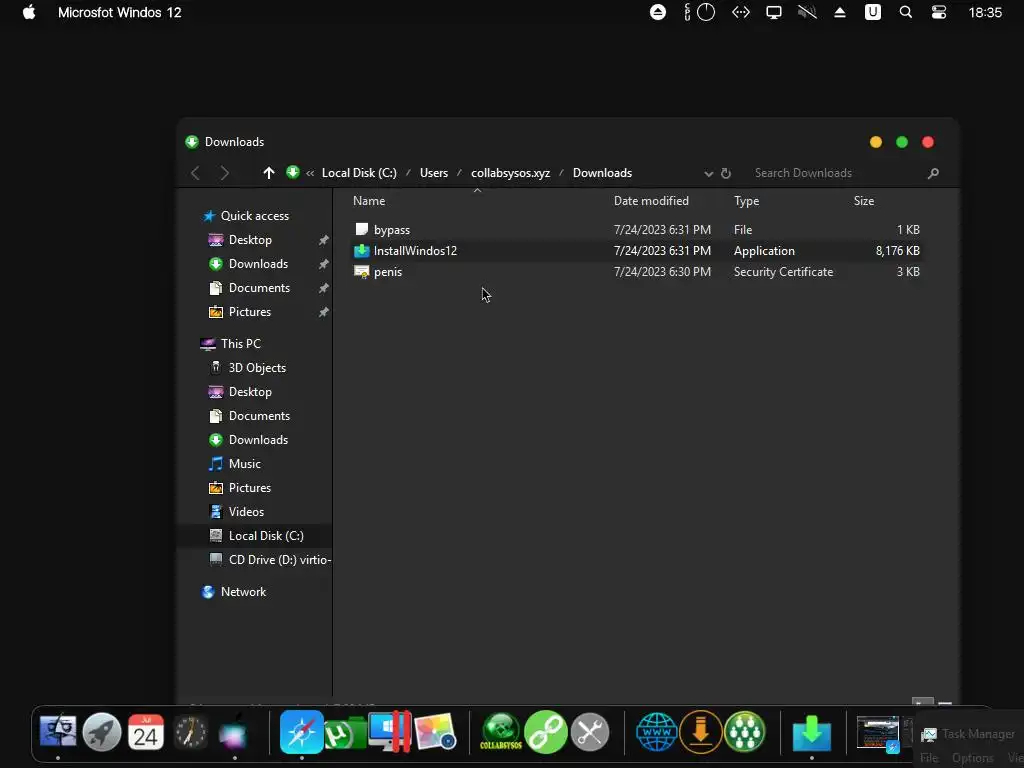Open Launchpad rocket in dock
1024x768 pixels.
(102, 731)
